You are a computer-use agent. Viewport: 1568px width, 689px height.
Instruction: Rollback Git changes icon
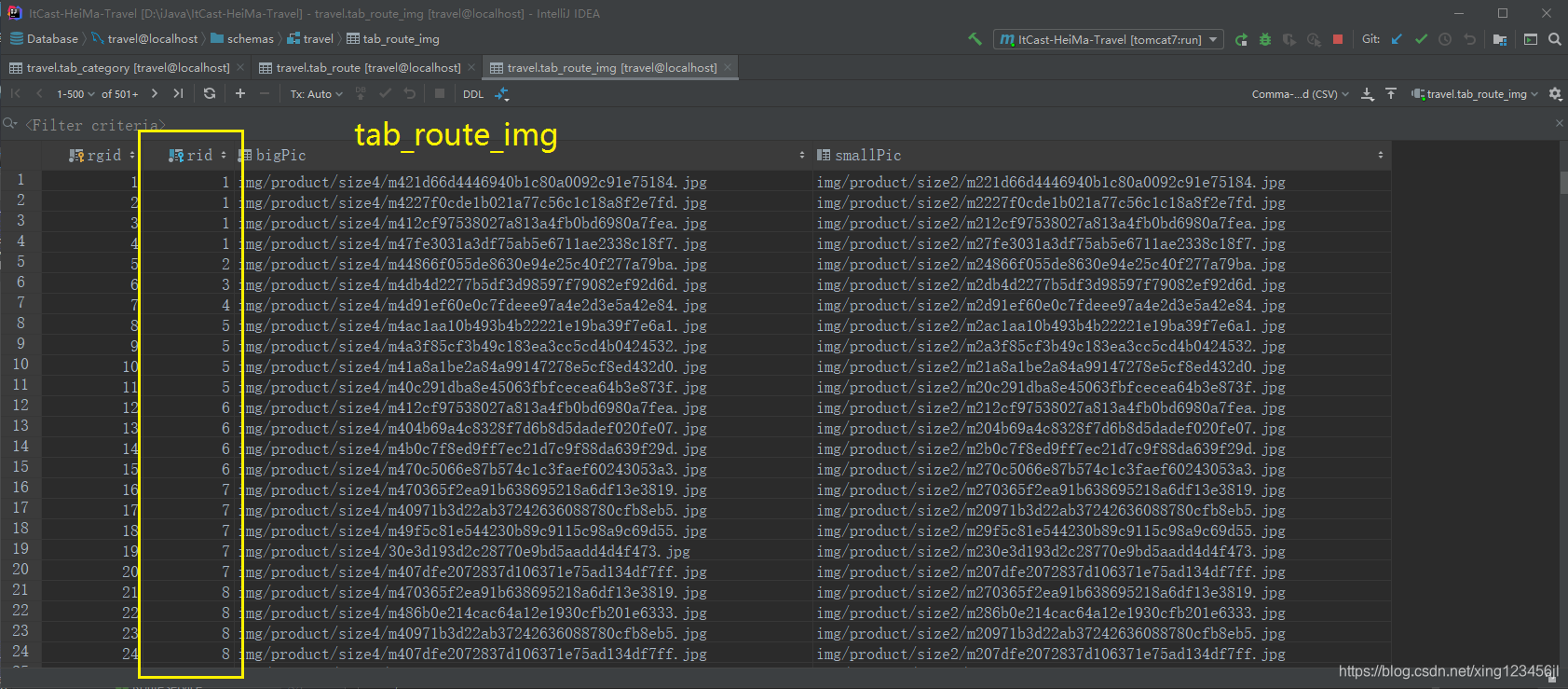point(1469,39)
